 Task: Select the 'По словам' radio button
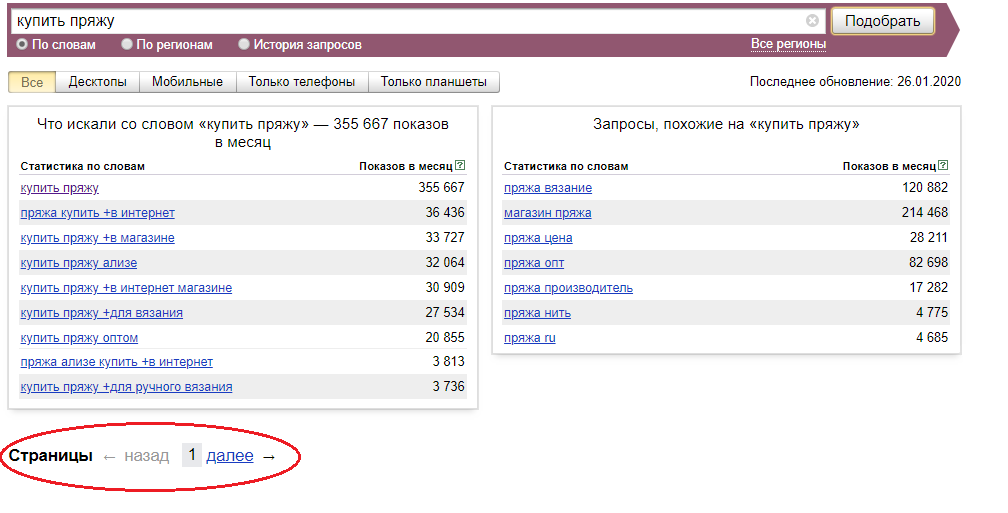click(22, 44)
